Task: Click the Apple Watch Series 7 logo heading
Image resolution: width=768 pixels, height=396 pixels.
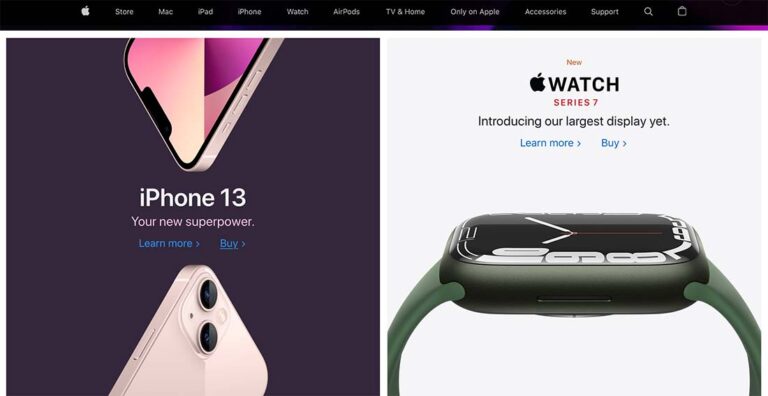Action: 574,90
